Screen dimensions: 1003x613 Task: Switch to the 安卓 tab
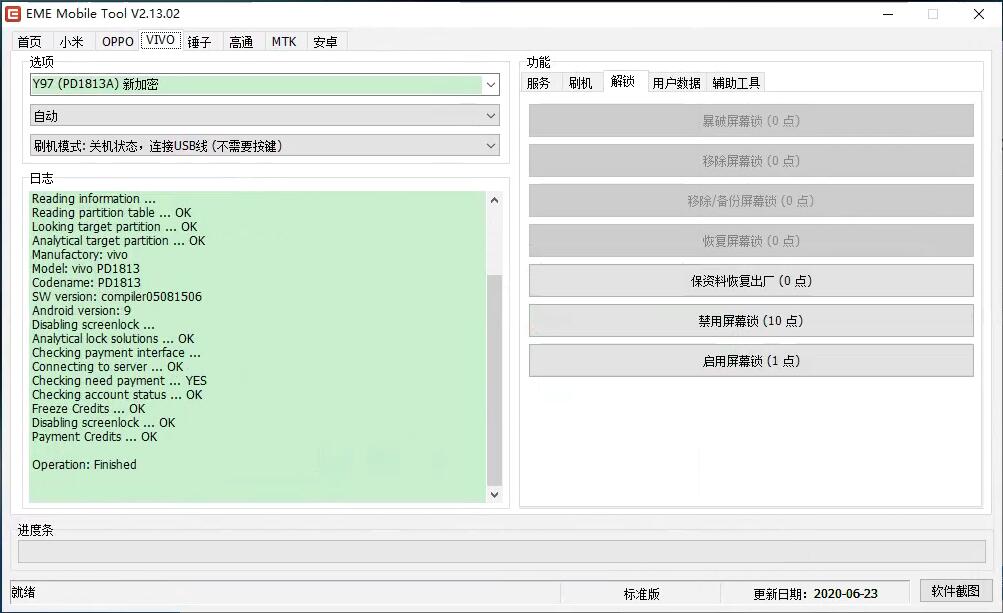point(326,42)
